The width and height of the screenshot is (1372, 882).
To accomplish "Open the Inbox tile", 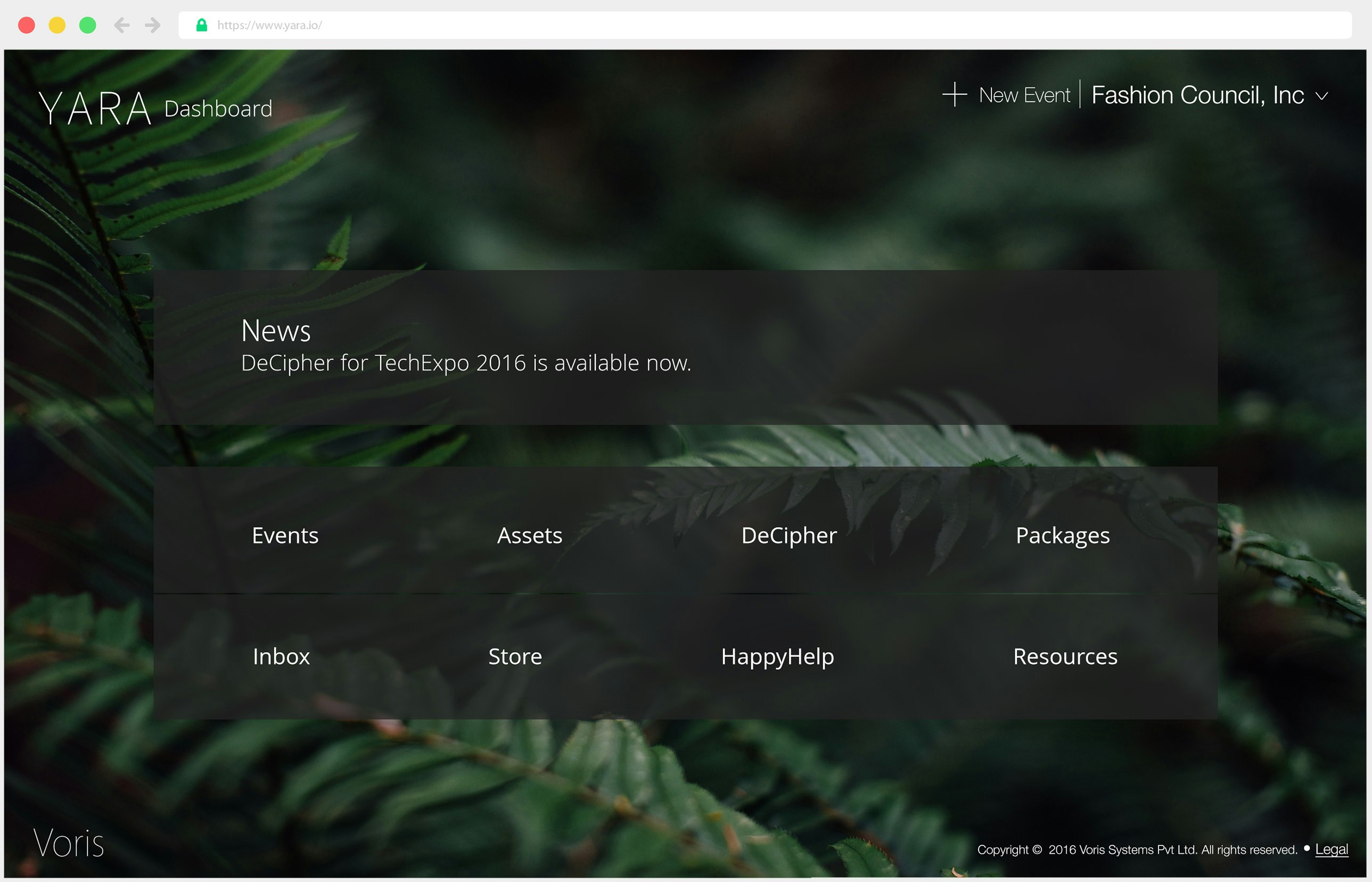I will click(281, 656).
